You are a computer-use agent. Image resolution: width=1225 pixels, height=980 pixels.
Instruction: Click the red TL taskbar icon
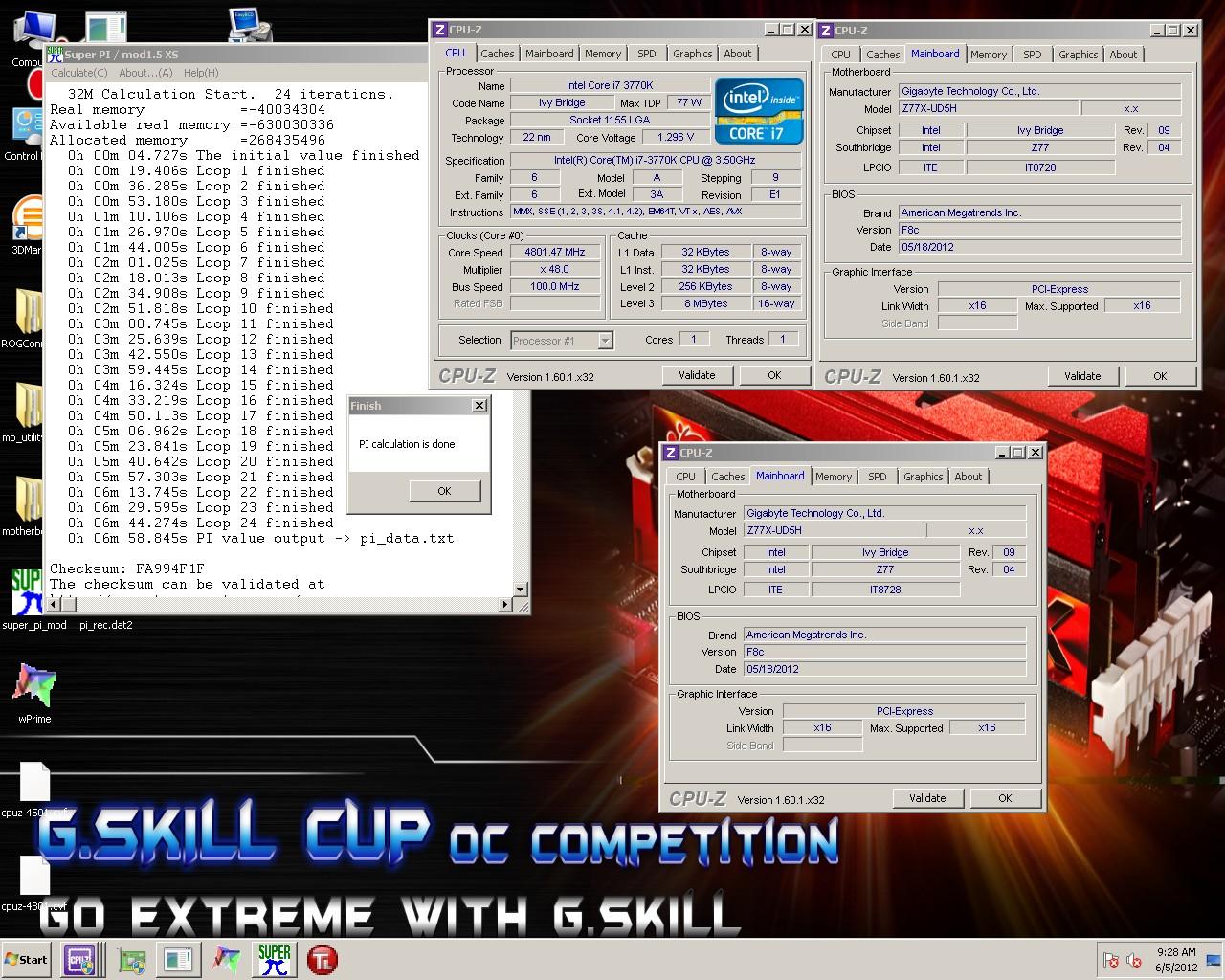(322, 960)
